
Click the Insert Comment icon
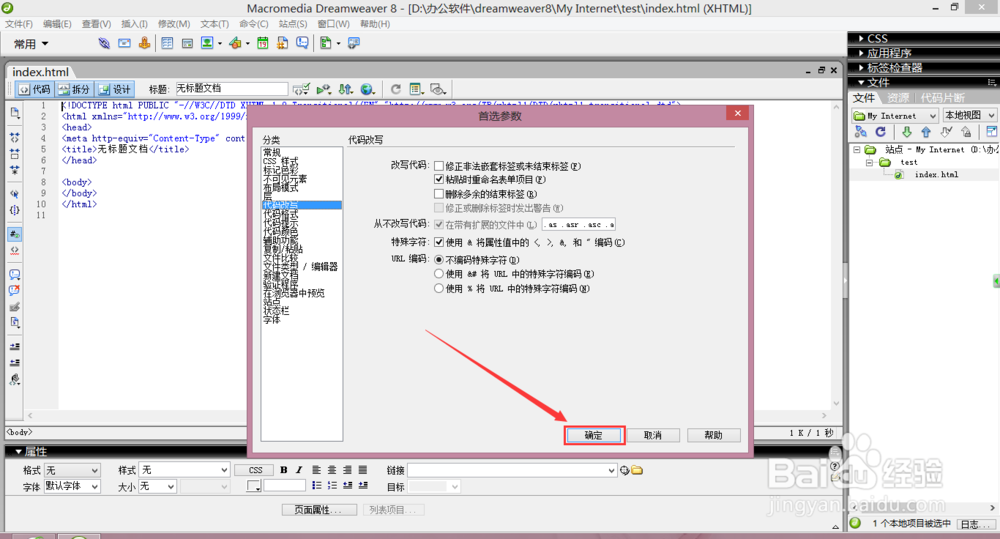point(302,43)
